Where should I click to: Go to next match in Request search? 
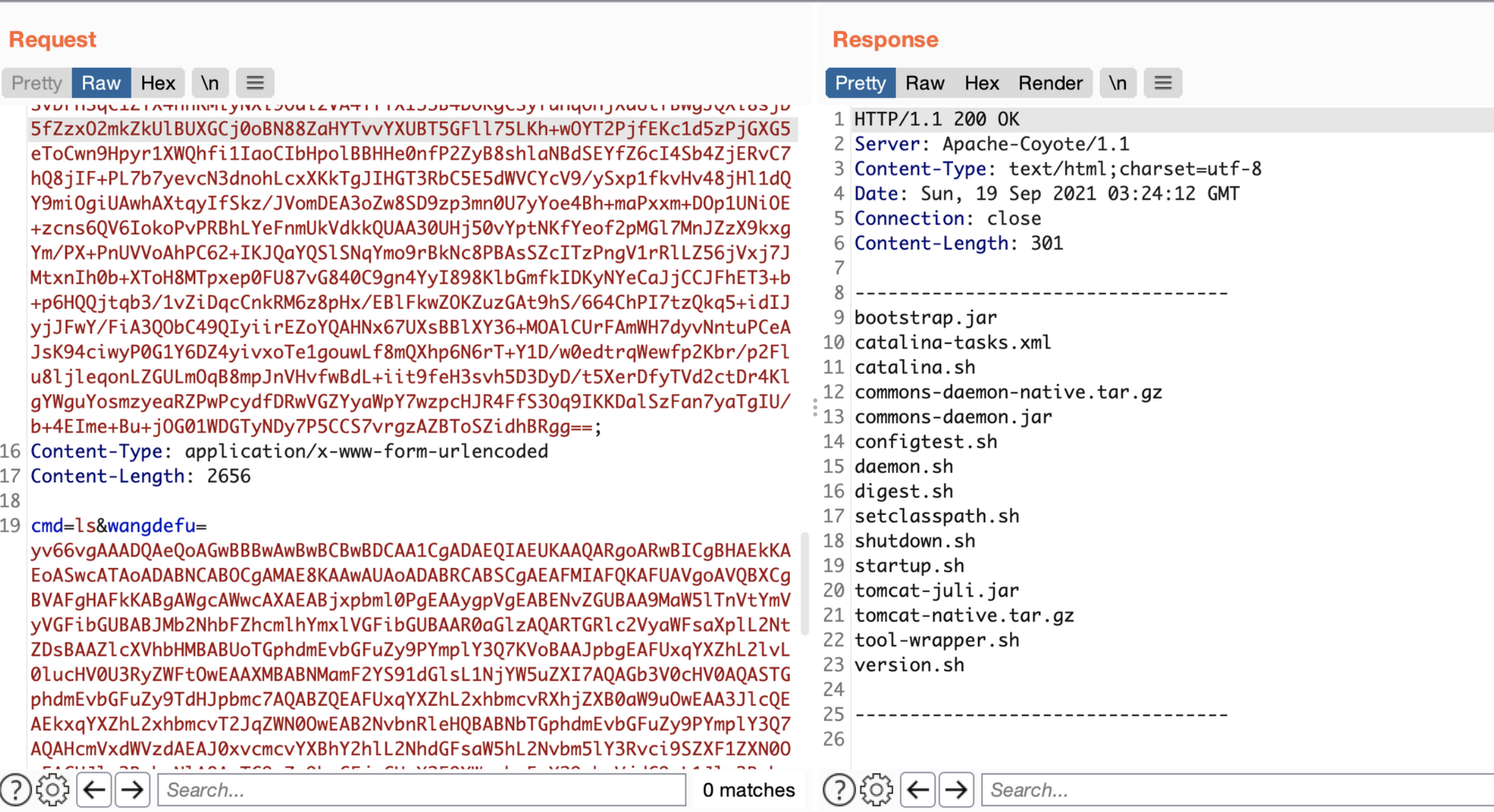pyautogui.click(x=133, y=789)
